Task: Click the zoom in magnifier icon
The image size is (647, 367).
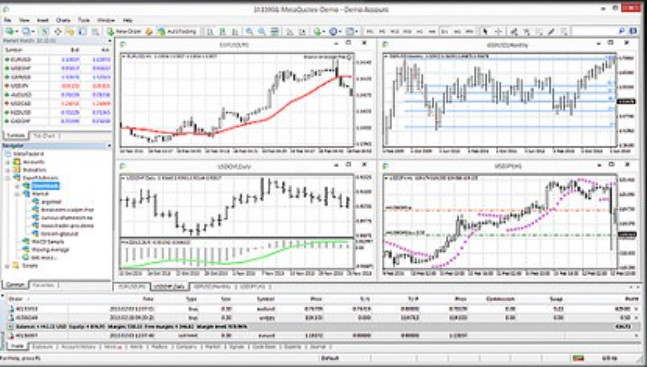Action: [x=249, y=31]
